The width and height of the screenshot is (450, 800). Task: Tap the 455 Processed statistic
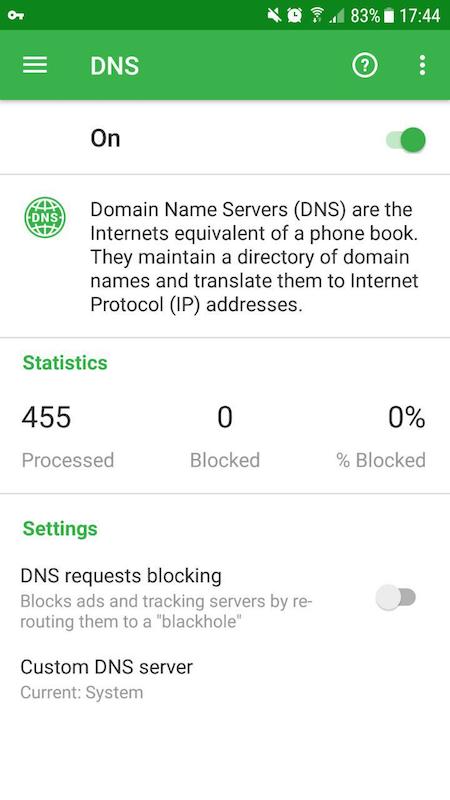click(67, 438)
